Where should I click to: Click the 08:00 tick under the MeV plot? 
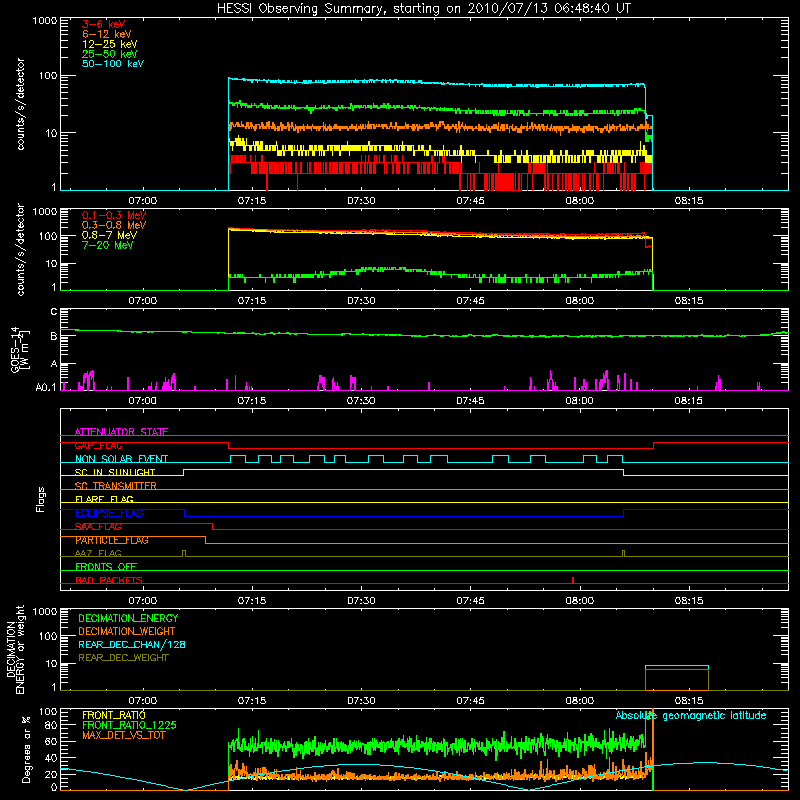pyautogui.click(x=580, y=301)
